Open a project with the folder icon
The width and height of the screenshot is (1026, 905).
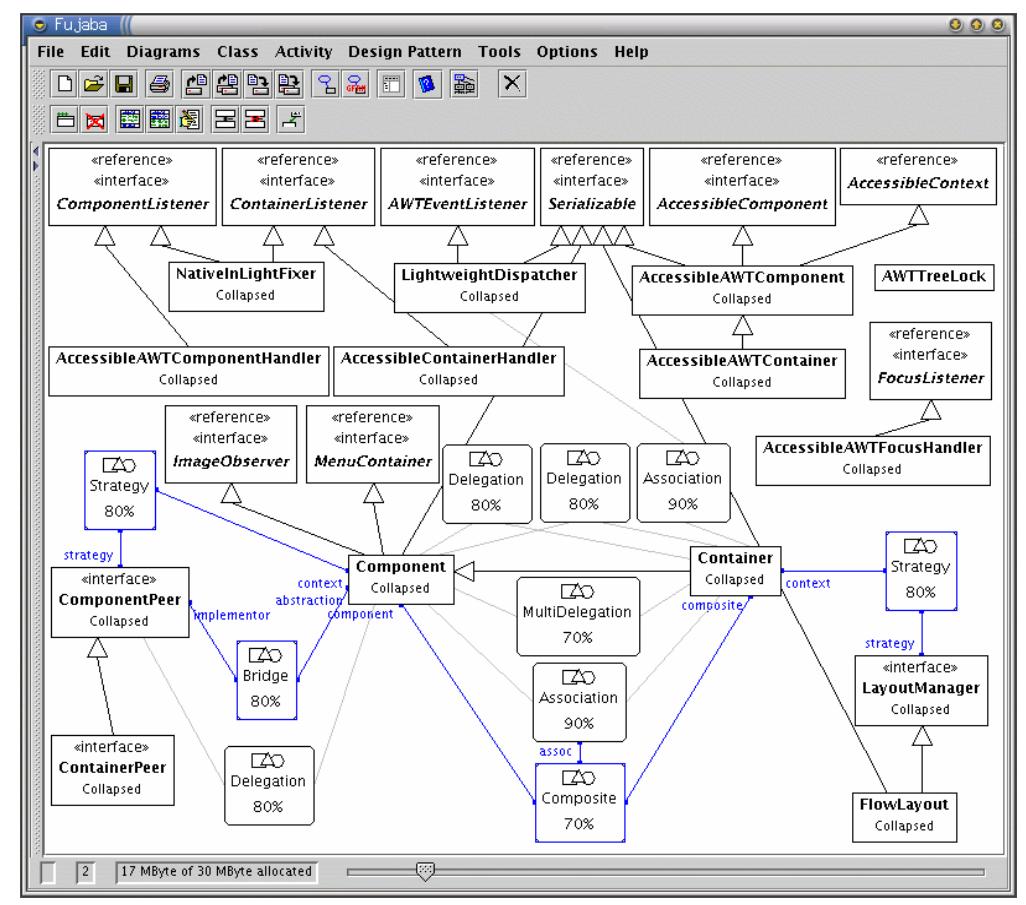tap(94, 84)
